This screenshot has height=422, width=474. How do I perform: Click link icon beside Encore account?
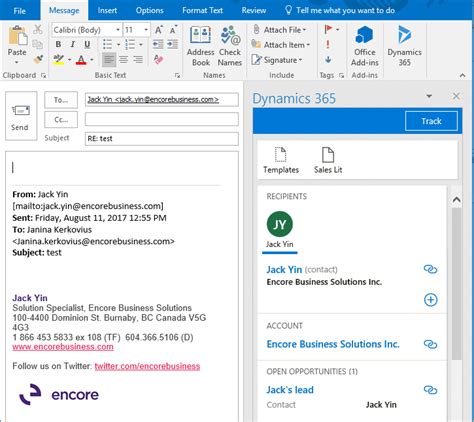click(x=430, y=344)
